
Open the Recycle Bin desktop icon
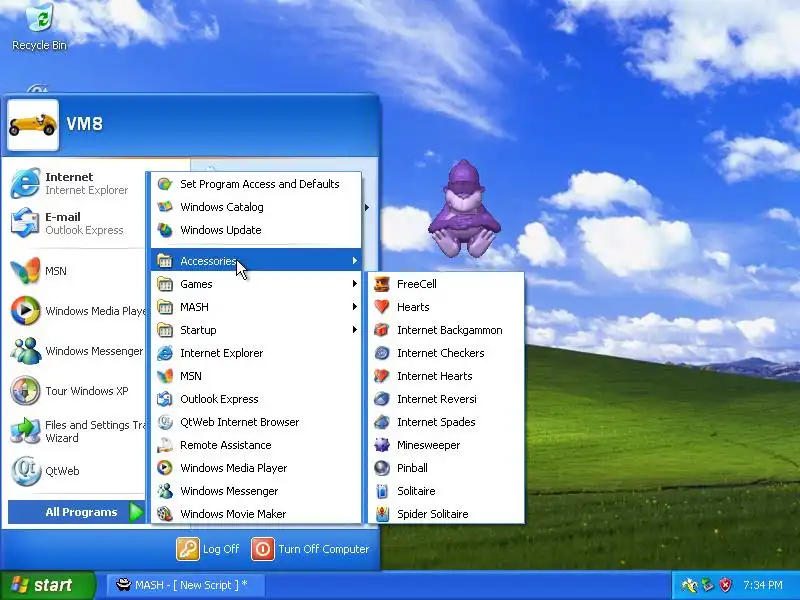point(39,27)
